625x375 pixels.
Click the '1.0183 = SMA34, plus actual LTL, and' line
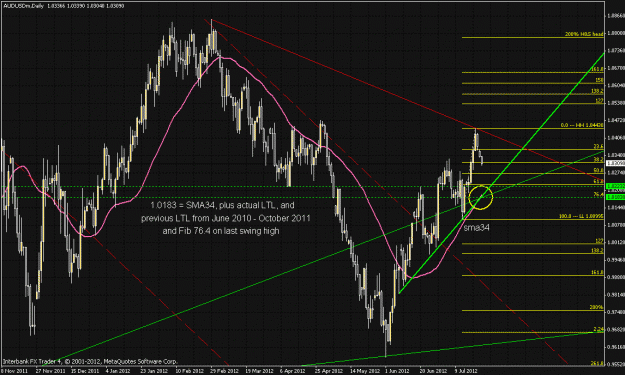click(x=222, y=206)
